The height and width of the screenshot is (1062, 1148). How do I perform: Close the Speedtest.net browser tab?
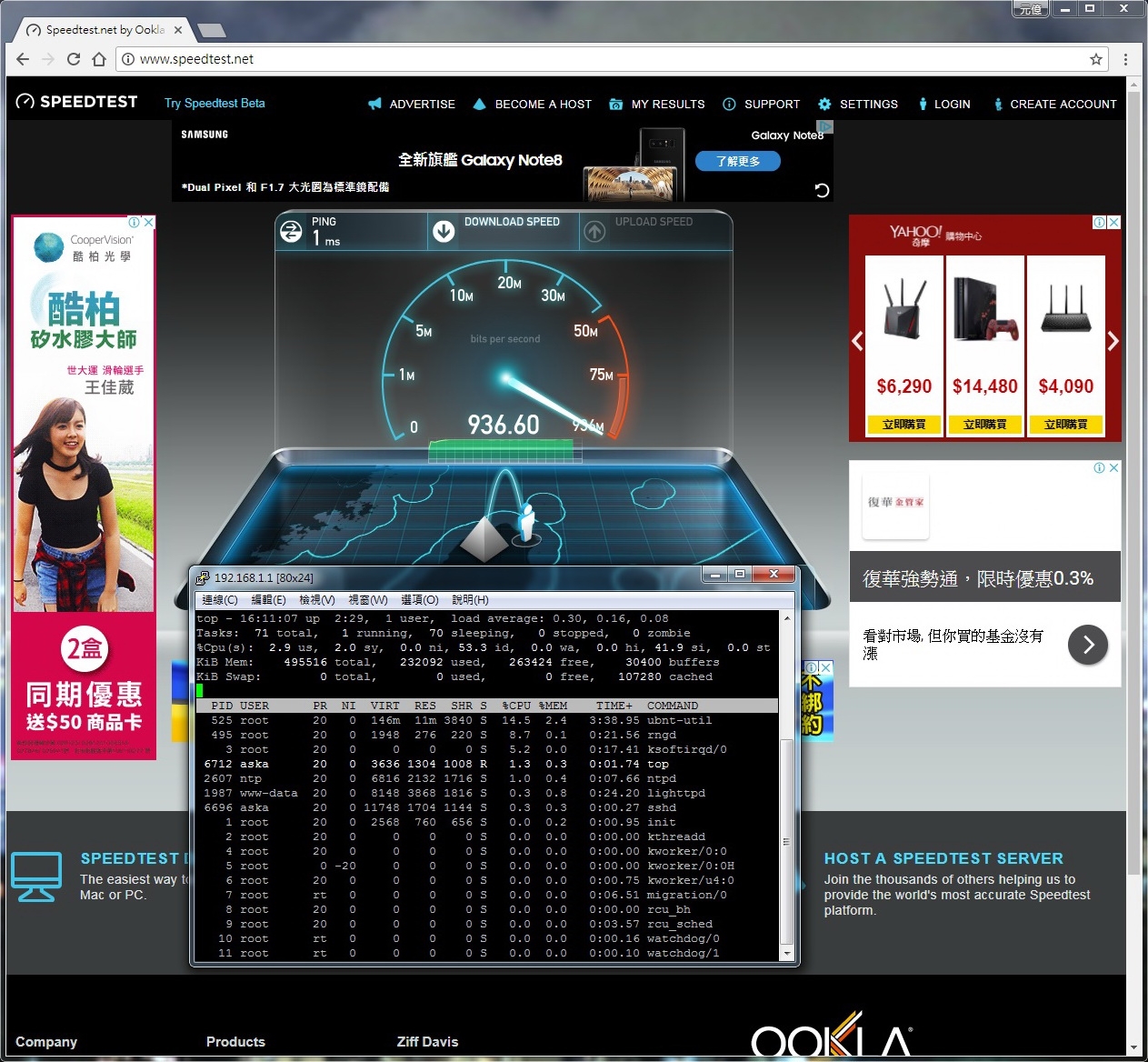coord(178,30)
